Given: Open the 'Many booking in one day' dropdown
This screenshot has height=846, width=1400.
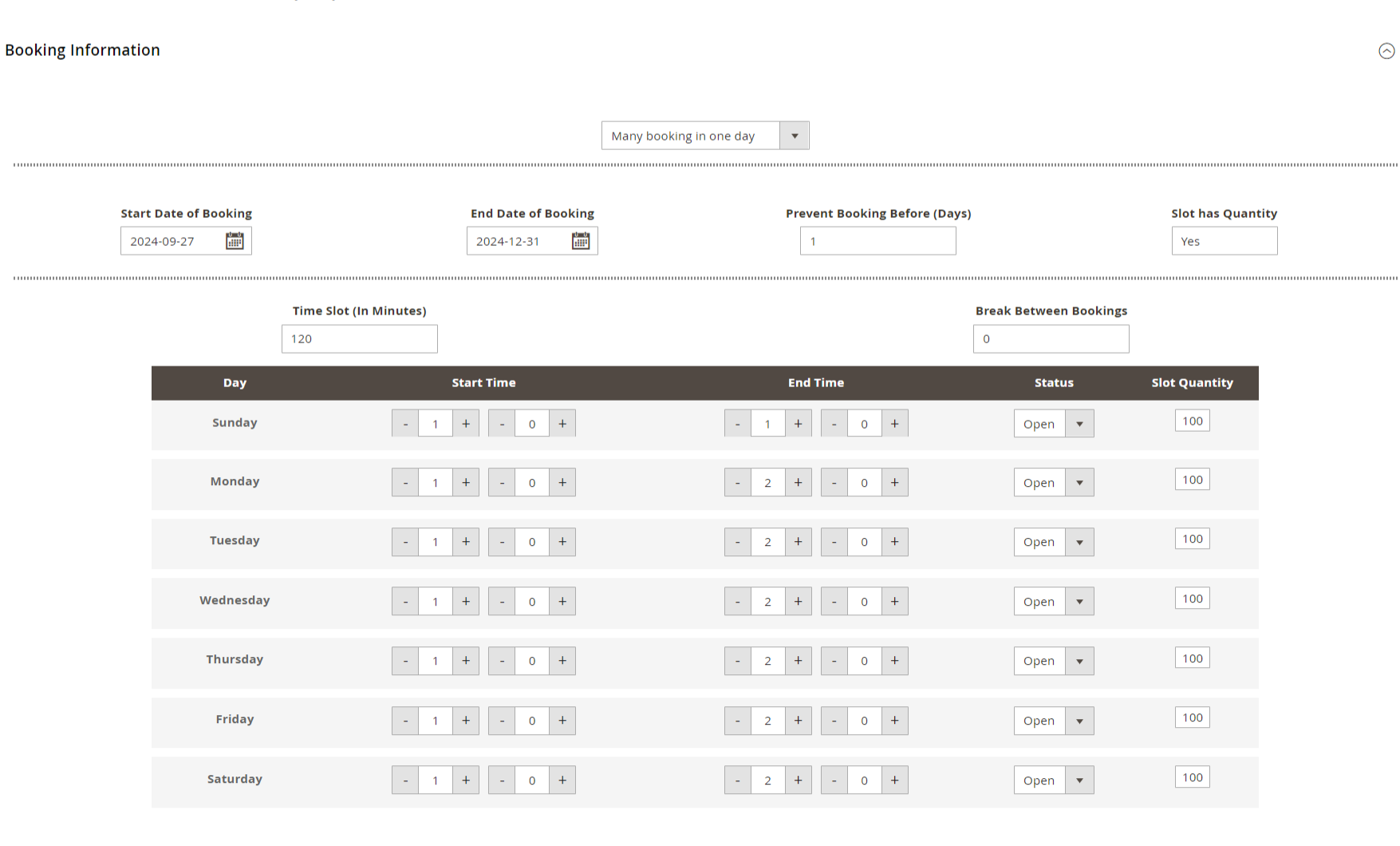Looking at the screenshot, I should point(705,136).
